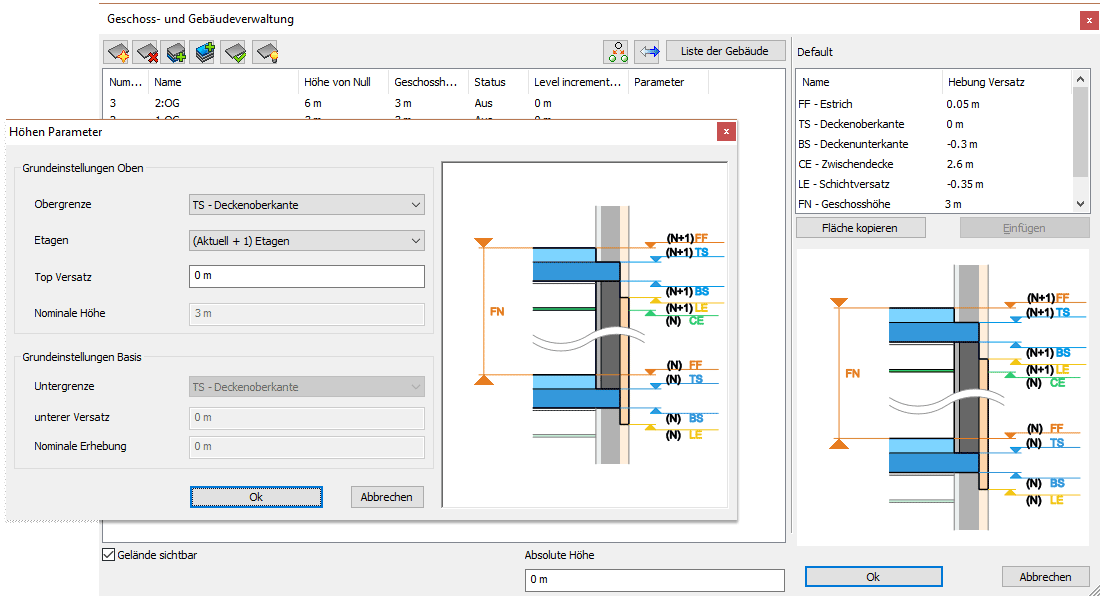Click the Fläche kopieren button
The image size is (1105, 600).
tap(860, 228)
